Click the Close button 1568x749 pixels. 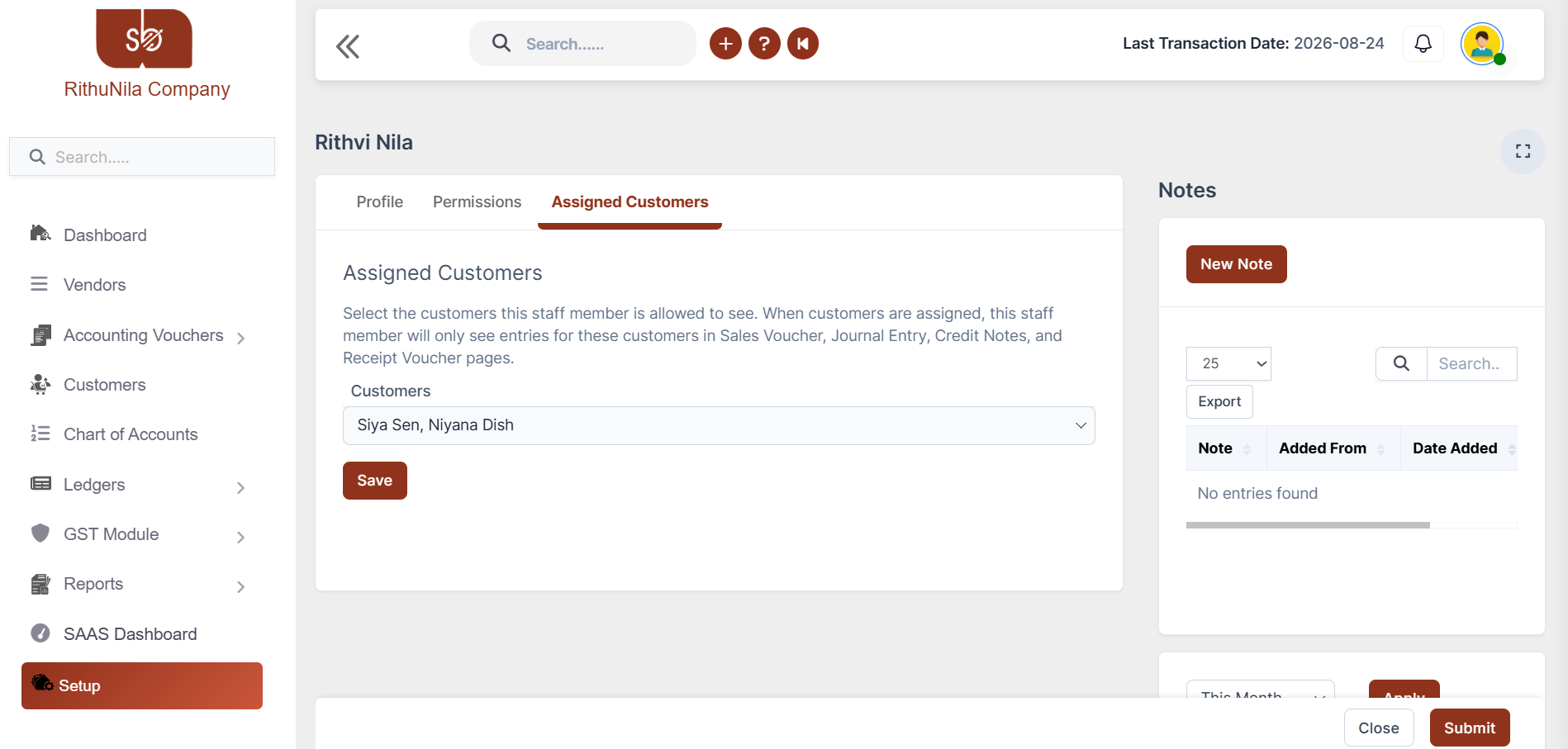1379,728
